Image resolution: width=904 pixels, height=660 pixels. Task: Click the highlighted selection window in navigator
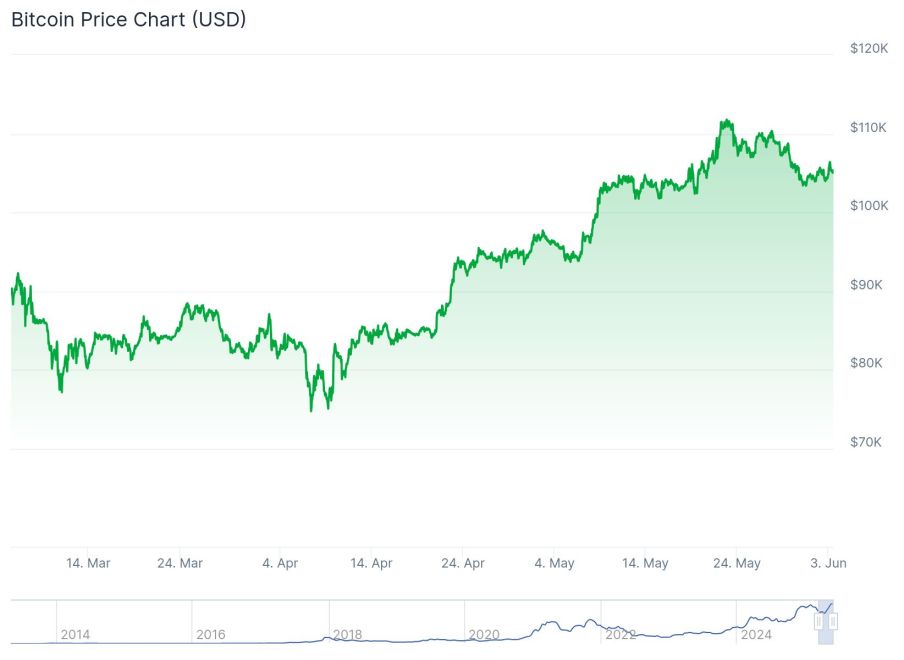[x=826, y=610]
